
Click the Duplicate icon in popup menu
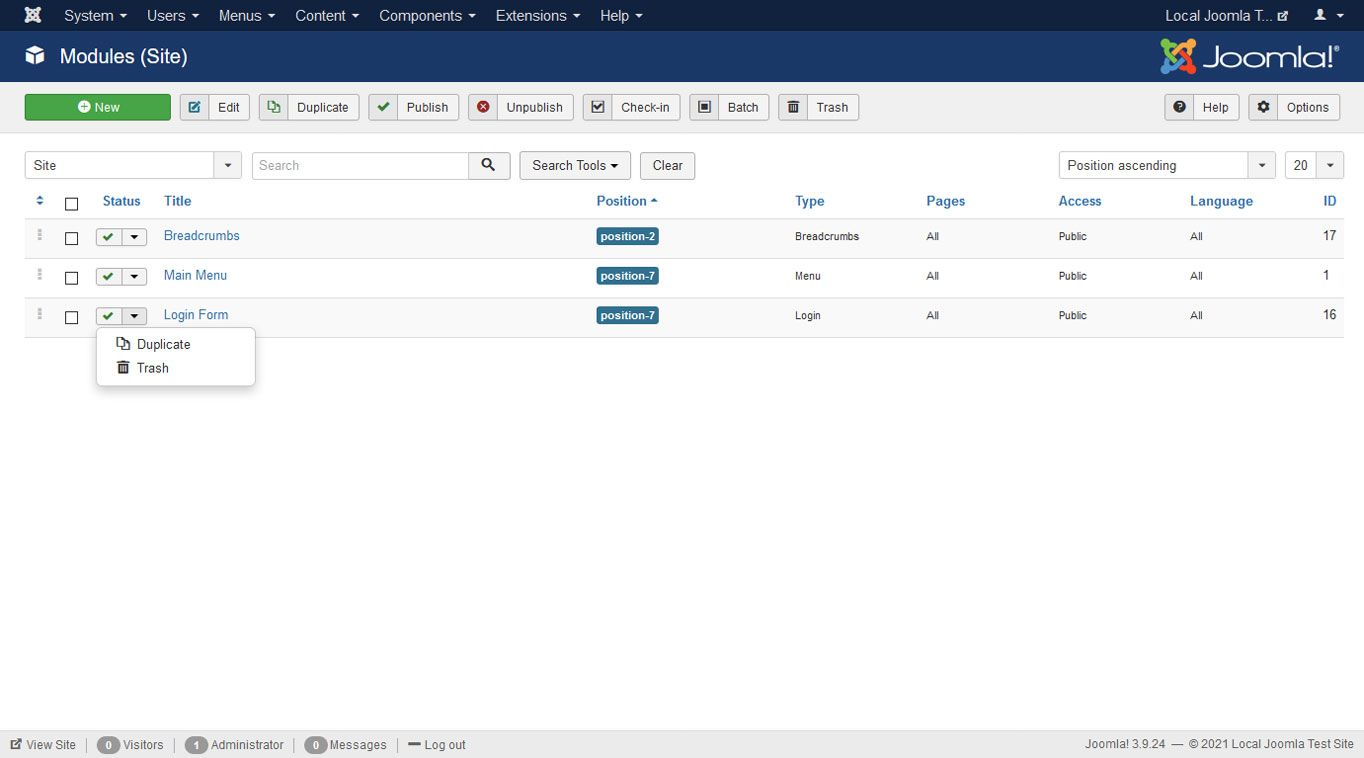[x=123, y=344]
